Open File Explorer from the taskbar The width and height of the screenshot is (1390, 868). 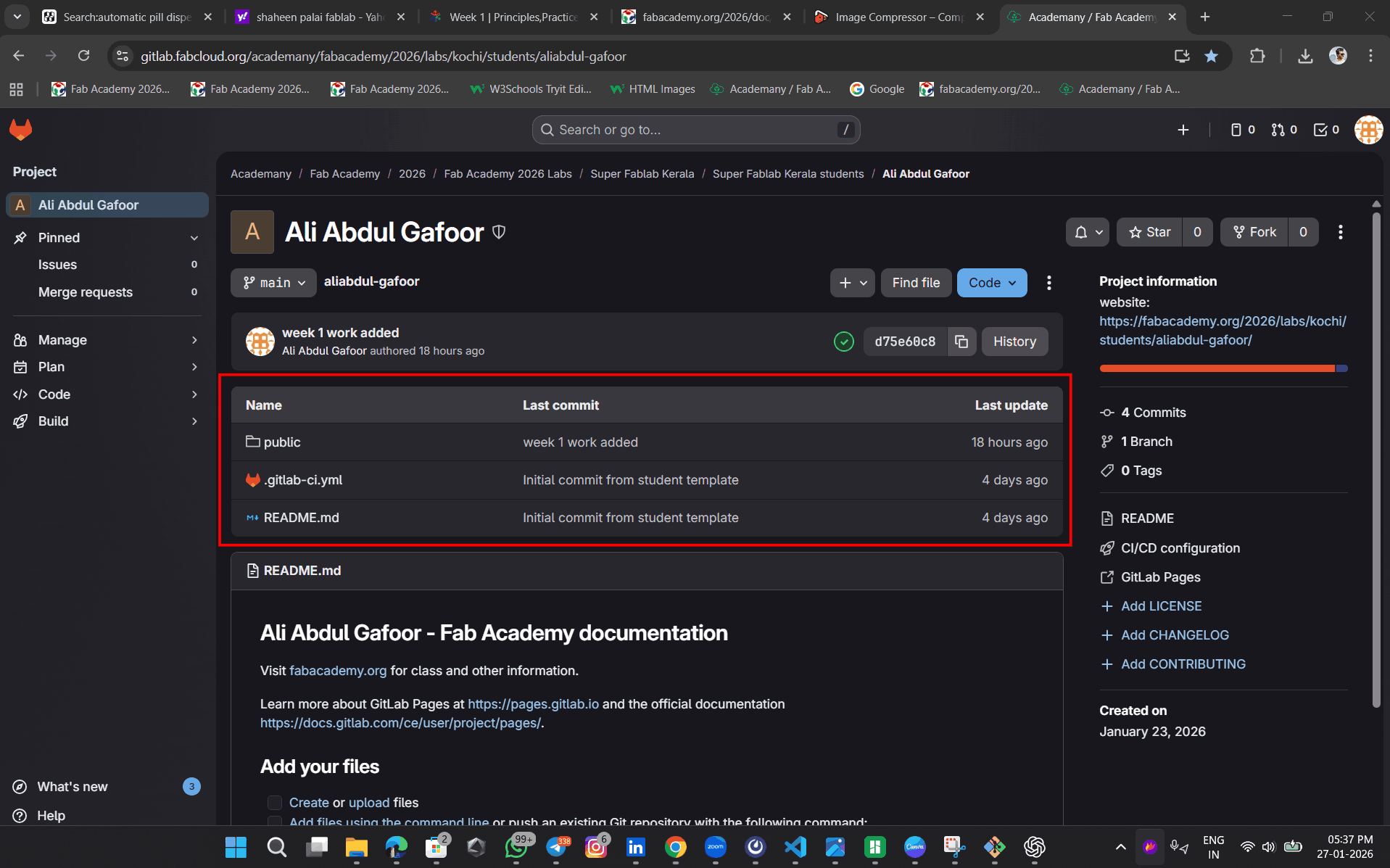tap(356, 846)
